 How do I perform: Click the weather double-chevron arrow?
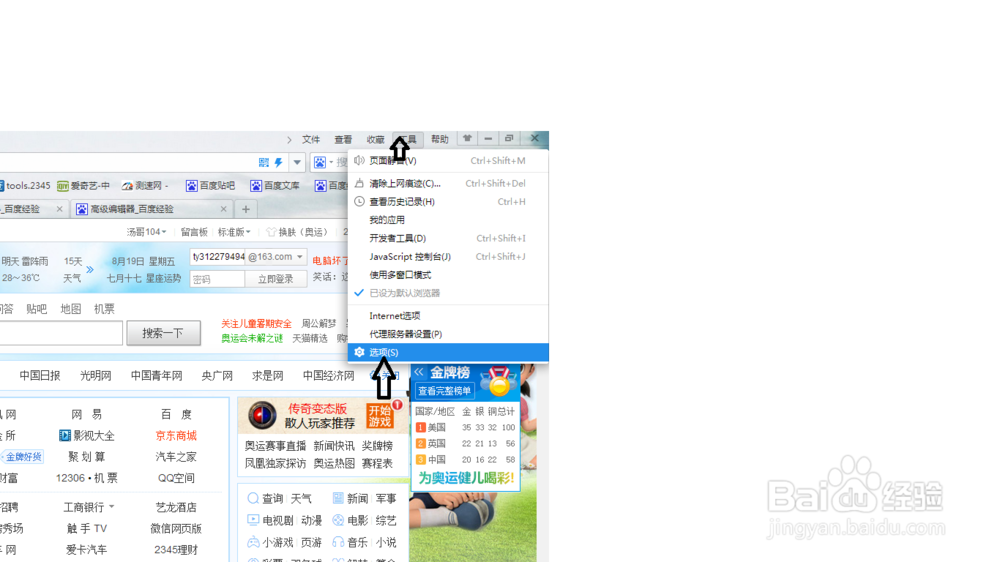[90, 270]
